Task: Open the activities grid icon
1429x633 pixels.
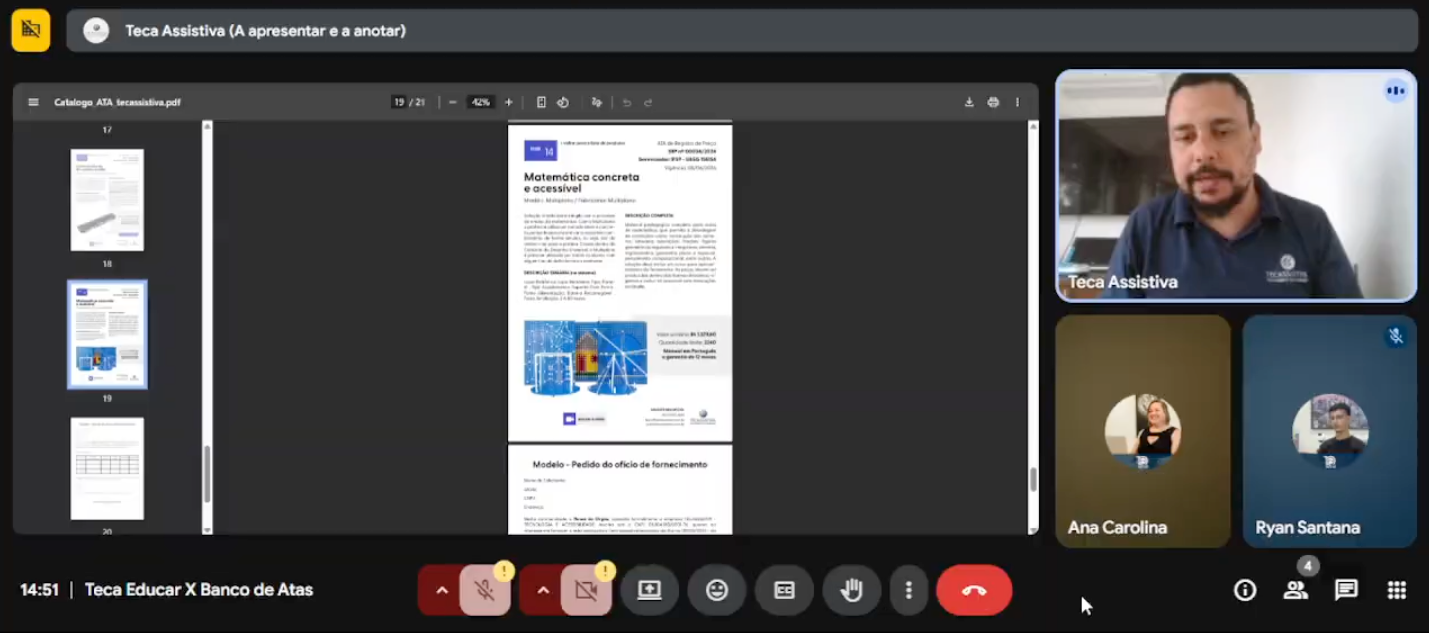Action: 1397,590
